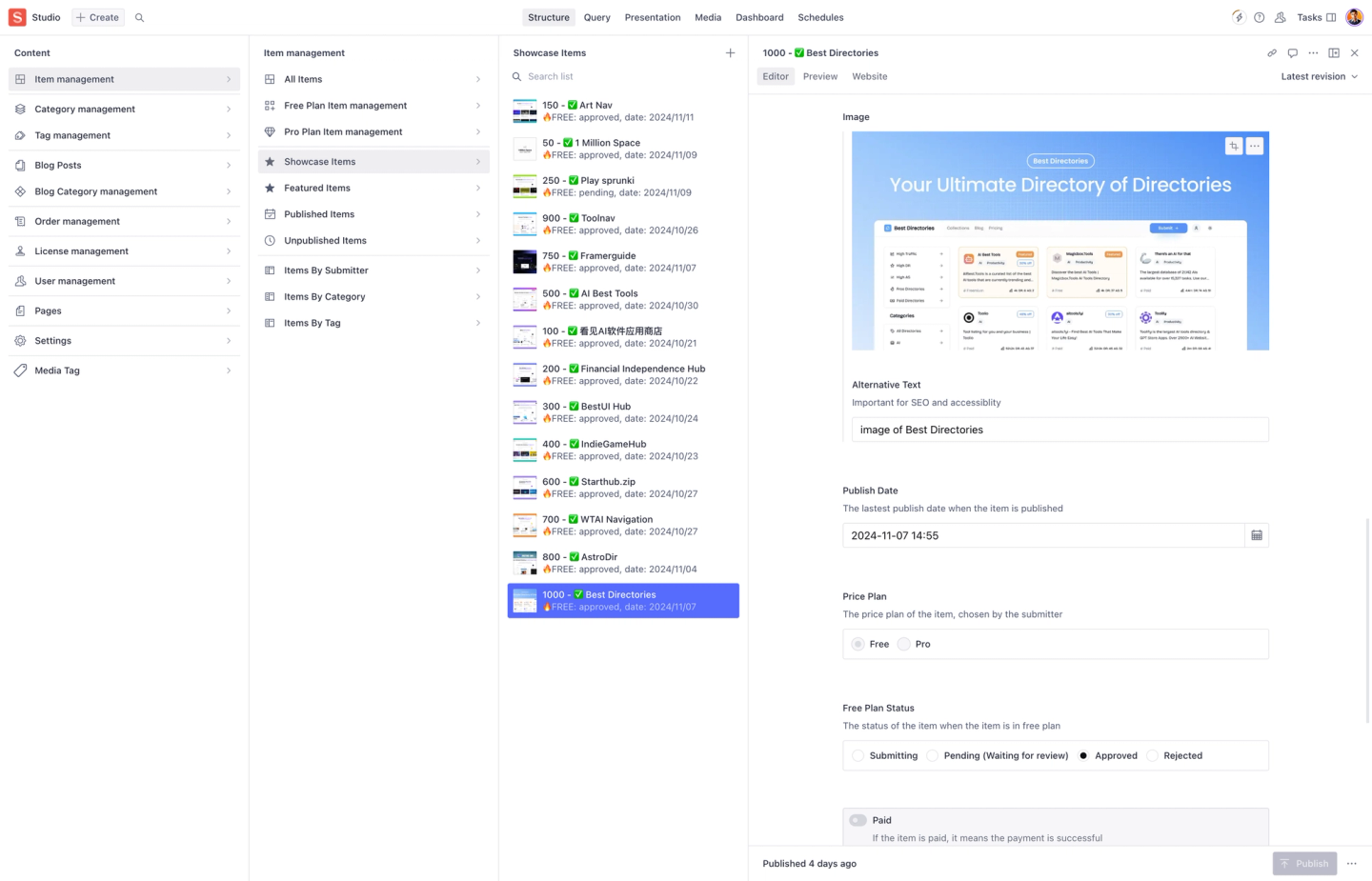Open the image field options via ellipsis icon
Screen dimensions: 1372x881
[x=1255, y=146]
